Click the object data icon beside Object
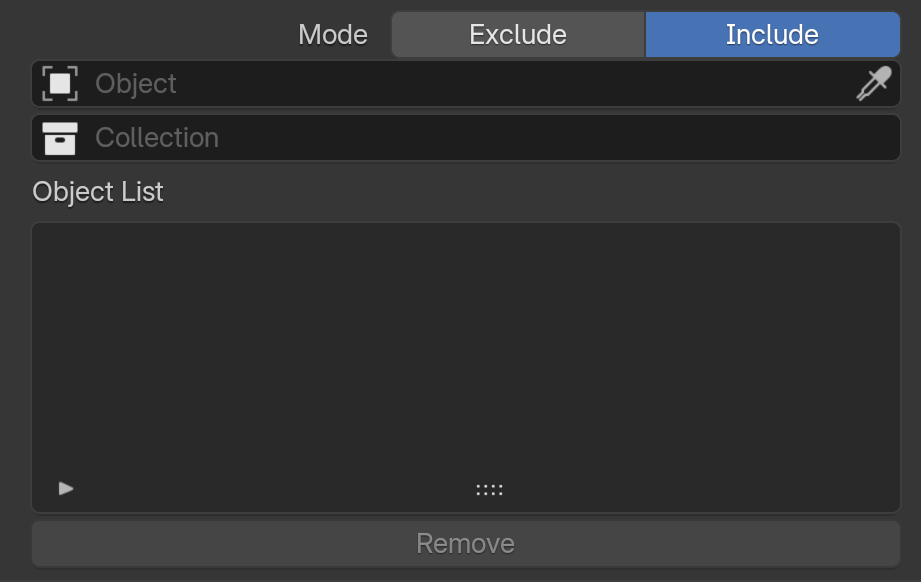The image size is (921, 582). (60, 83)
